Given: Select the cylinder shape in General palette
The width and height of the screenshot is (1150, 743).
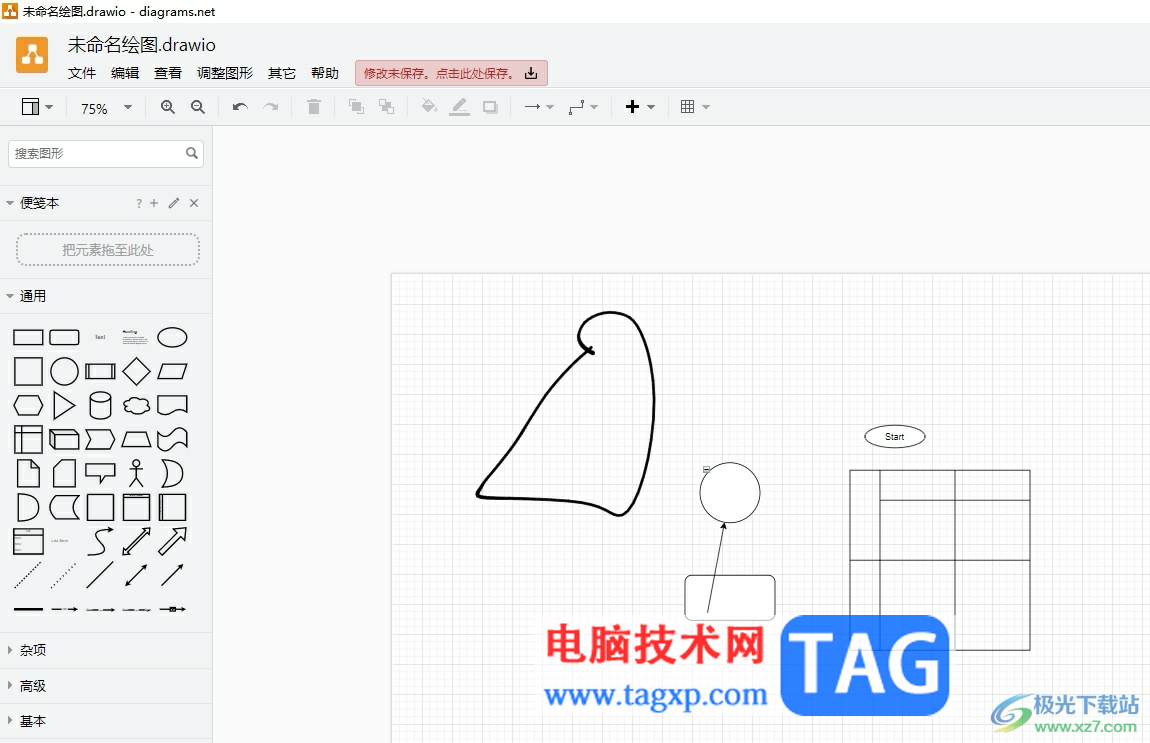Looking at the screenshot, I should (100, 405).
